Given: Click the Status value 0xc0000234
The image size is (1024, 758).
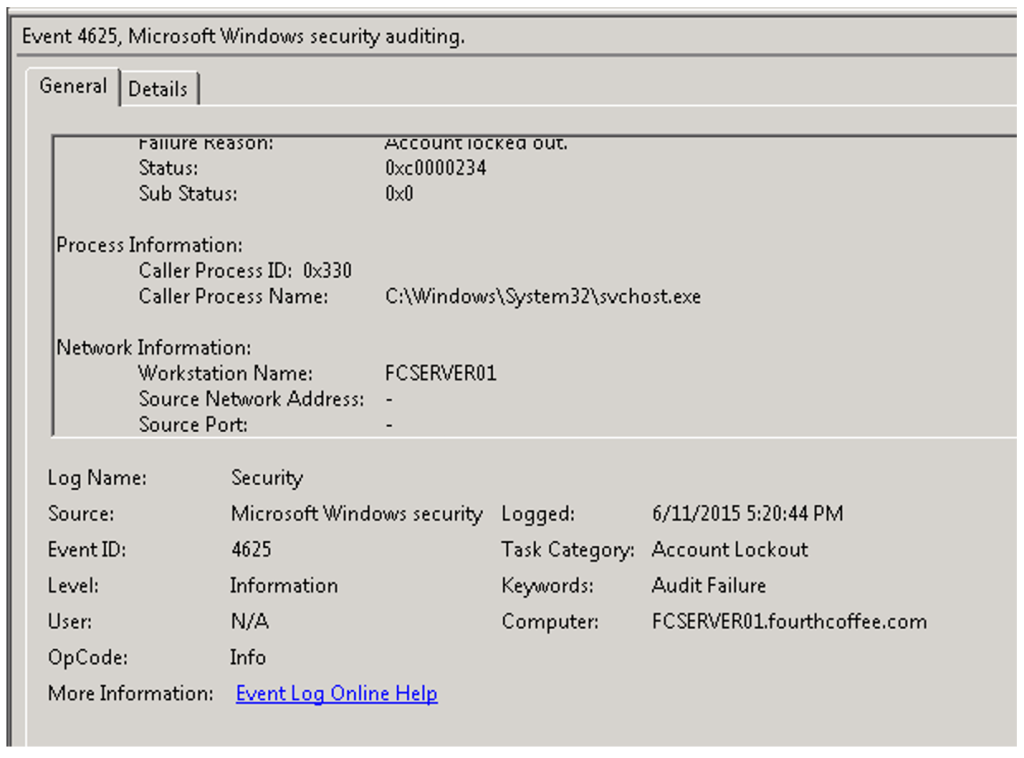Looking at the screenshot, I should tap(435, 168).
